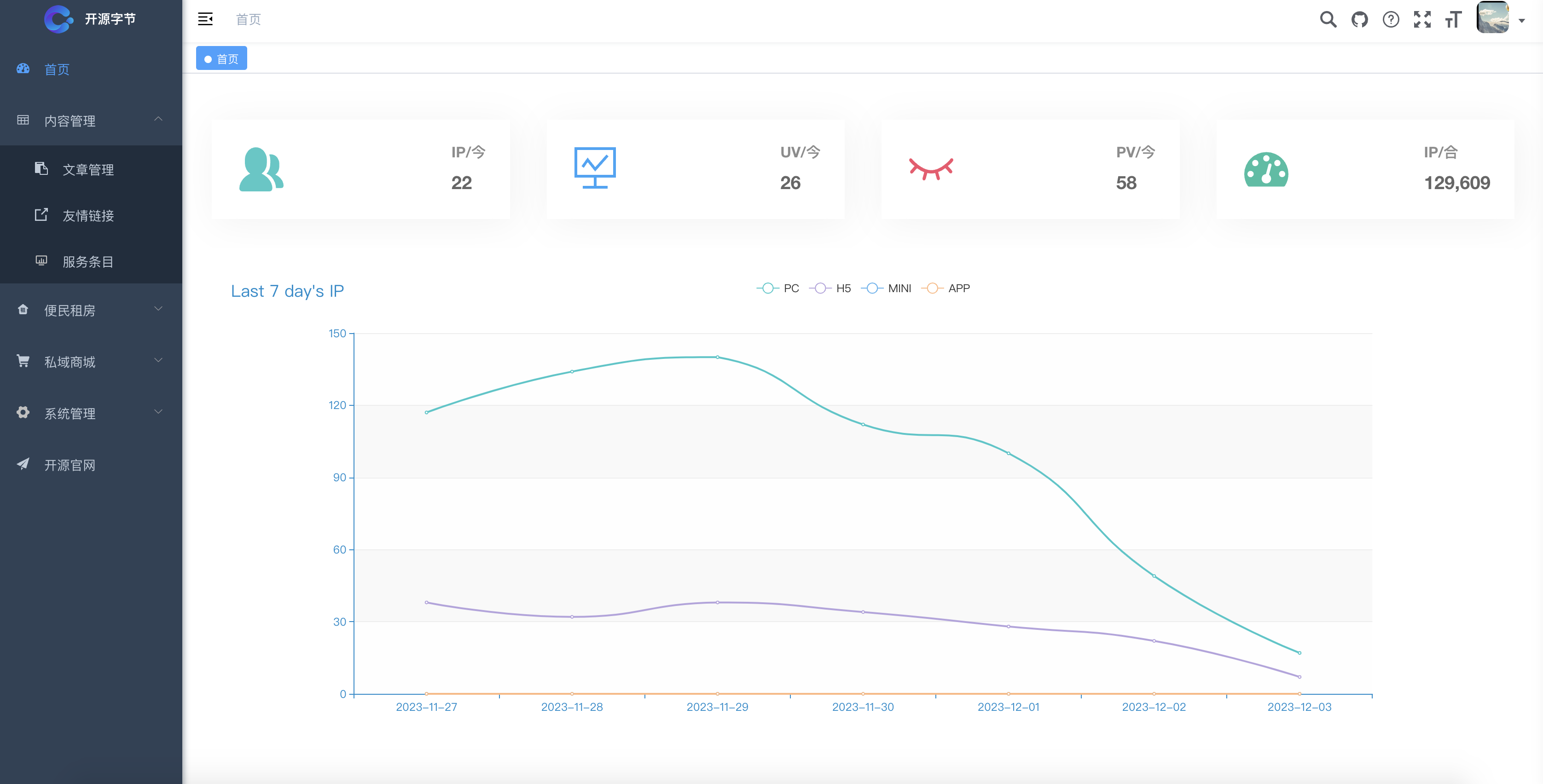Toggle the APP series legend

pos(946,288)
